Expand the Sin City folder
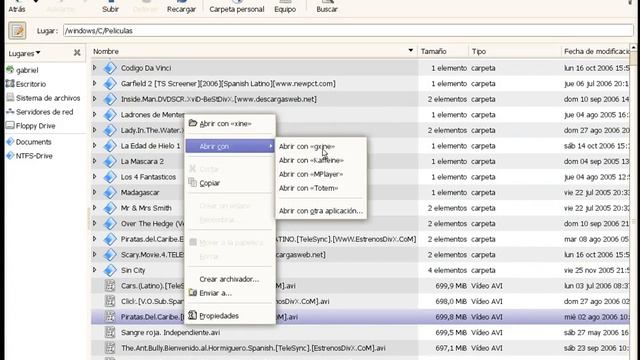Image resolution: width=640 pixels, height=360 pixels. coord(95,270)
